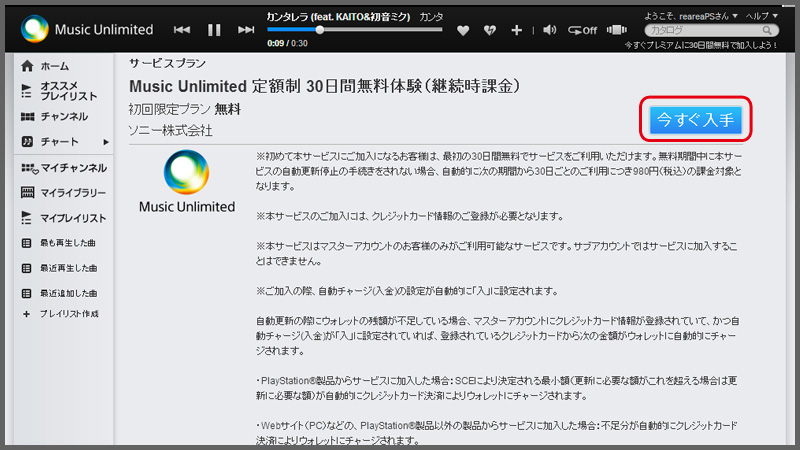The width and height of the screenshot is (800, 450).
Task: Open 最も再生した曲 list
Action: tap(59, 243)
